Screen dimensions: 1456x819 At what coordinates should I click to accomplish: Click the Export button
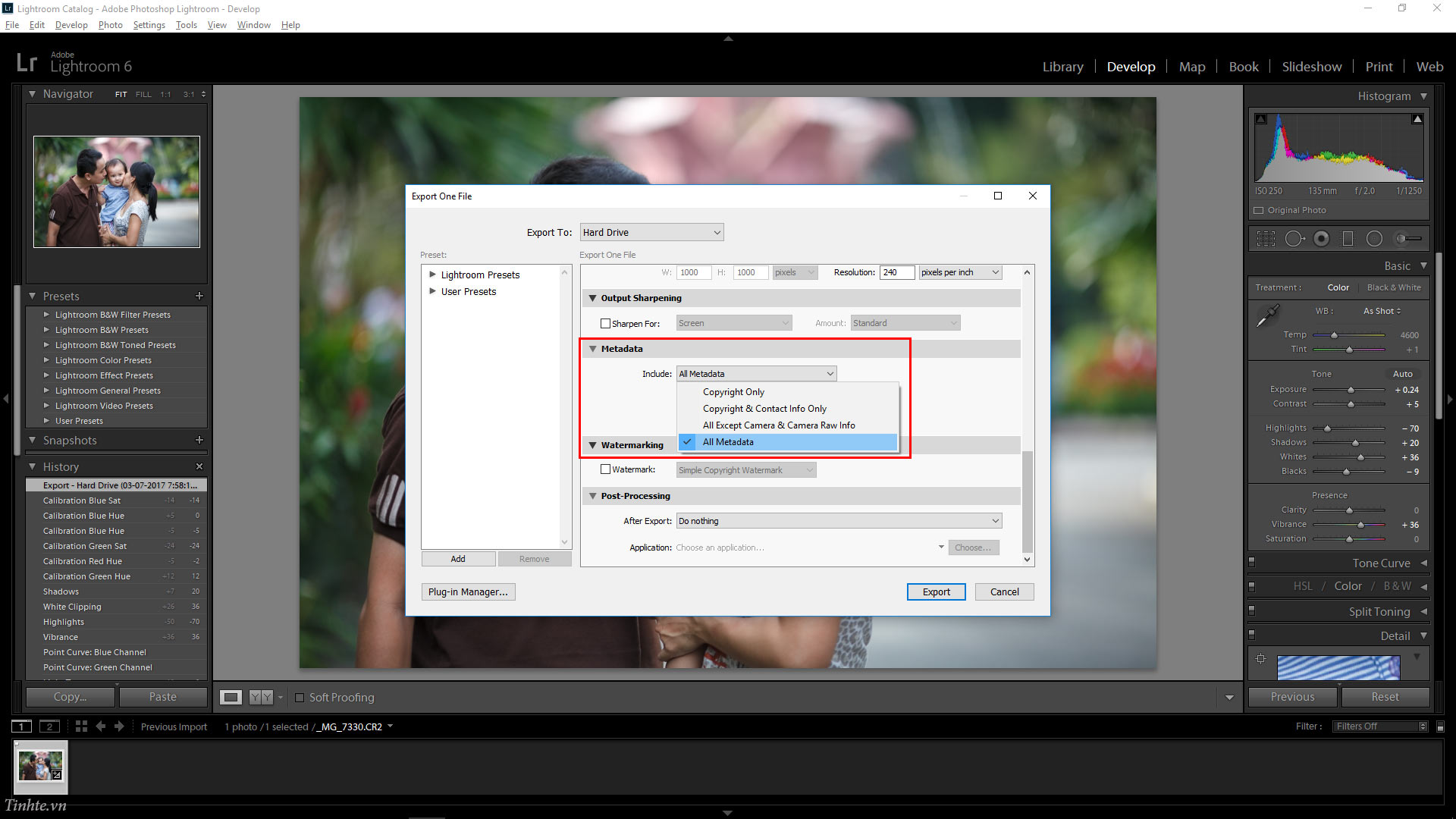tap(936, 591)
